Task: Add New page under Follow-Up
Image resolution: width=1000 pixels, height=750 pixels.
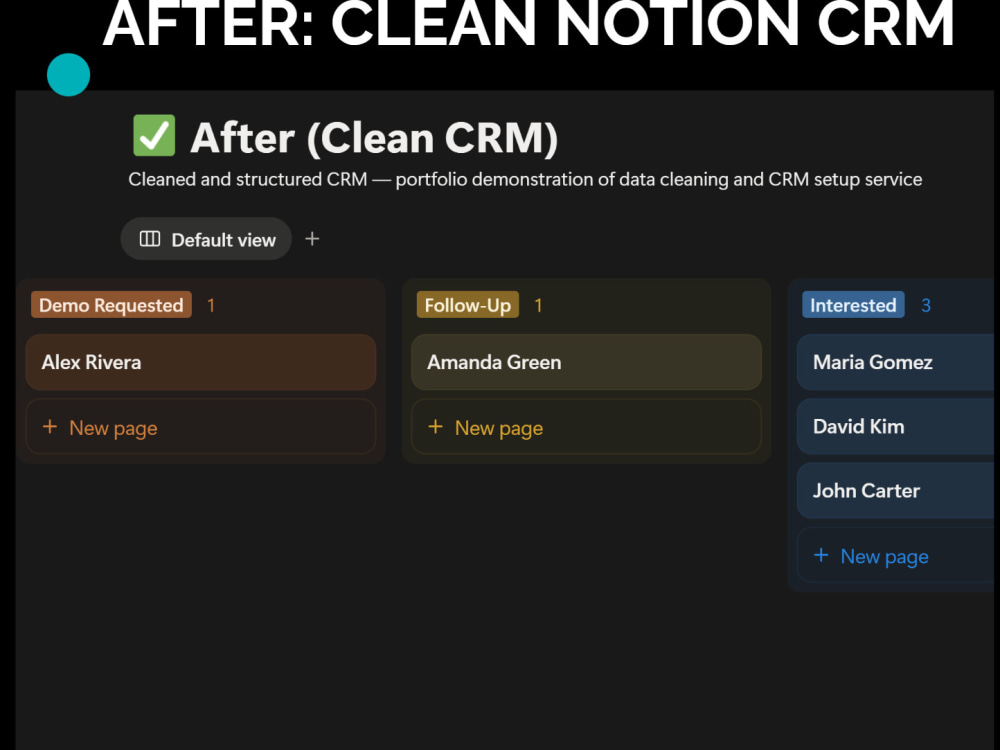Action: [x=586, y=427]
